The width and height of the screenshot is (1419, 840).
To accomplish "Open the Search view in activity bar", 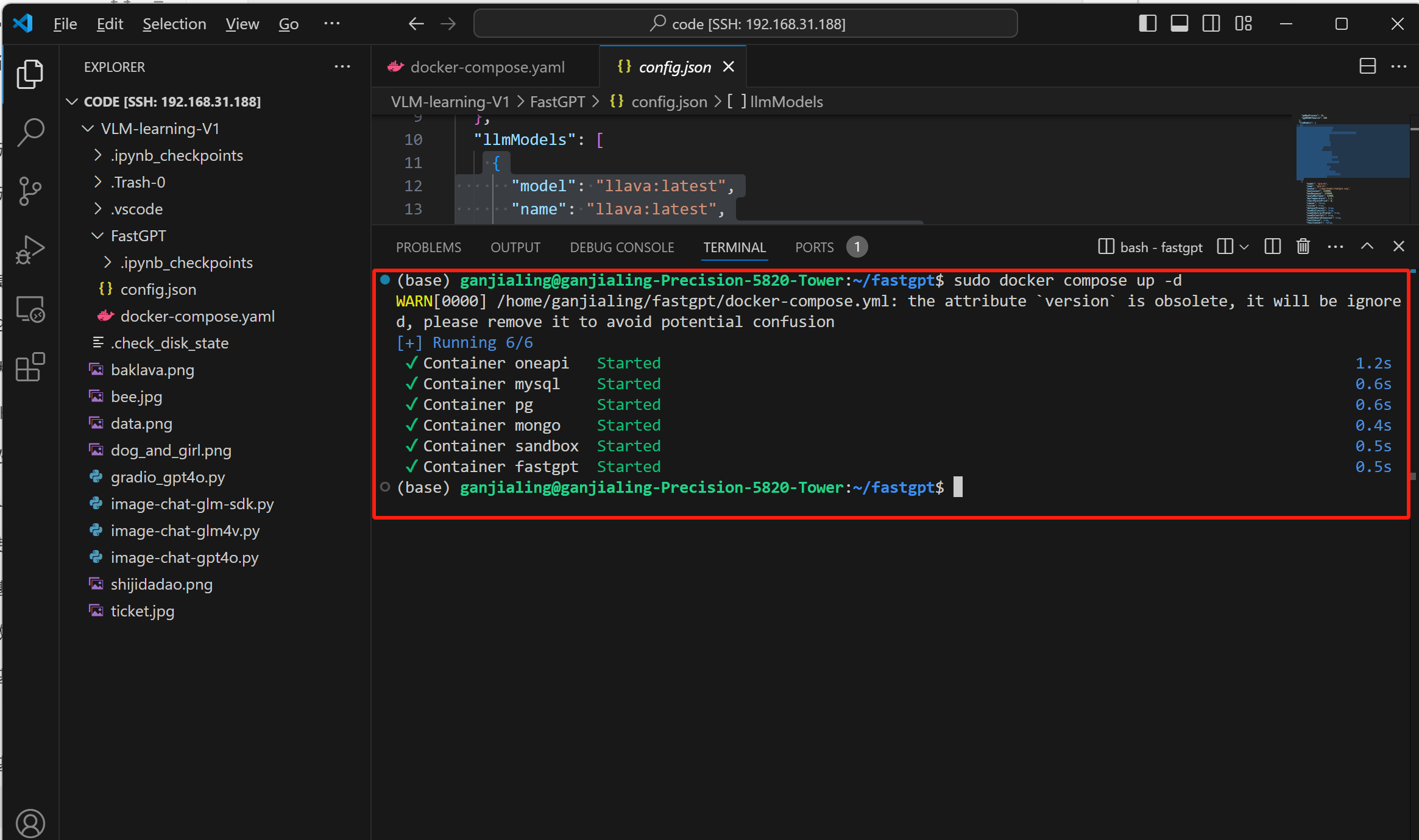I will click(30, 132).
